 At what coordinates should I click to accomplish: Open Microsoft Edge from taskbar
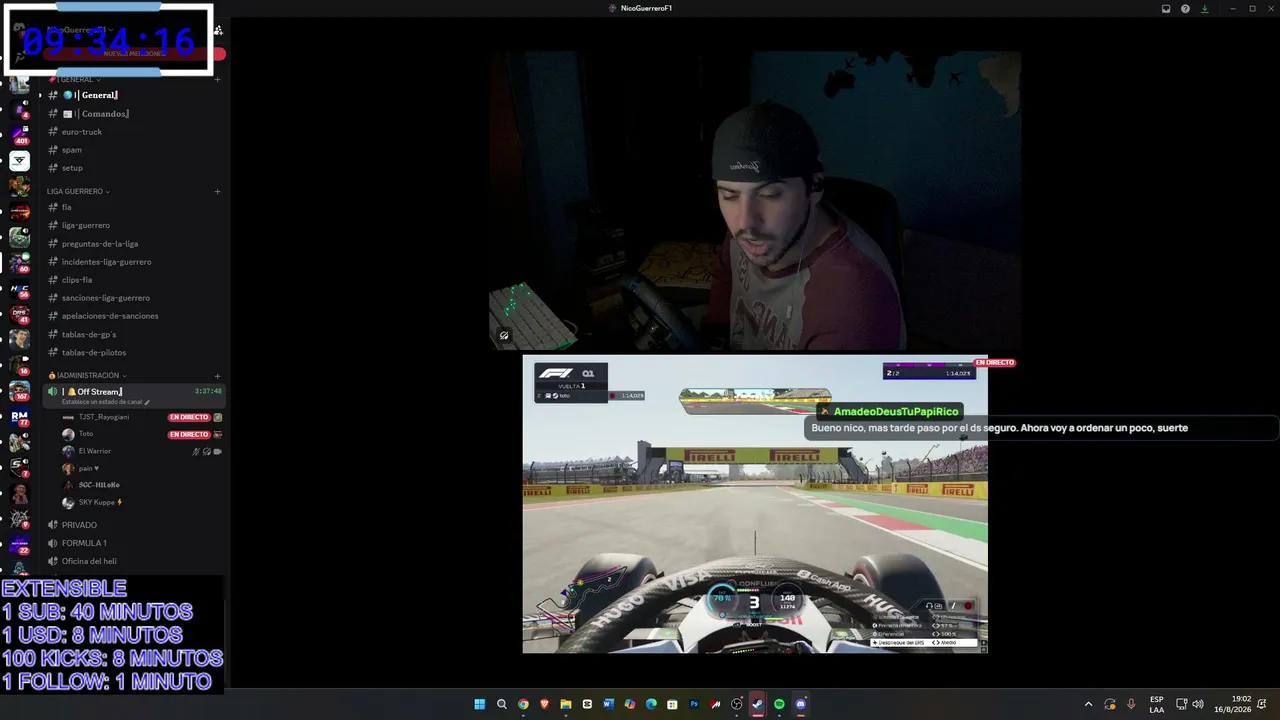tap(651, 704)
